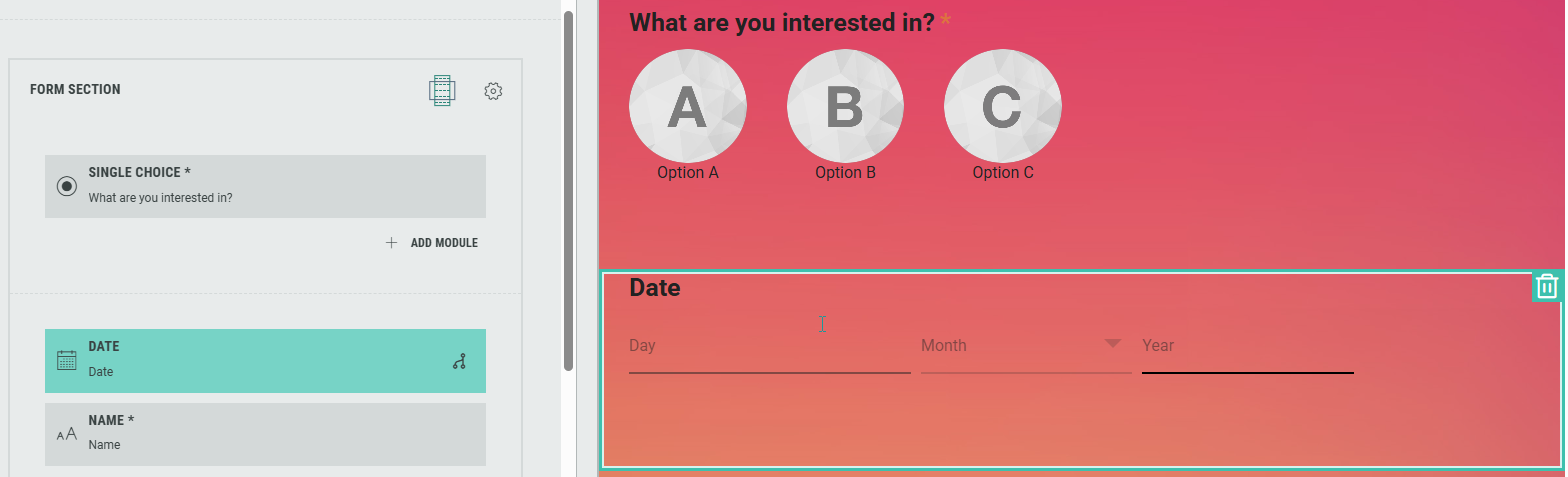Select the Name module item
The image size is (1568, 477).
[x=265, y=434]
